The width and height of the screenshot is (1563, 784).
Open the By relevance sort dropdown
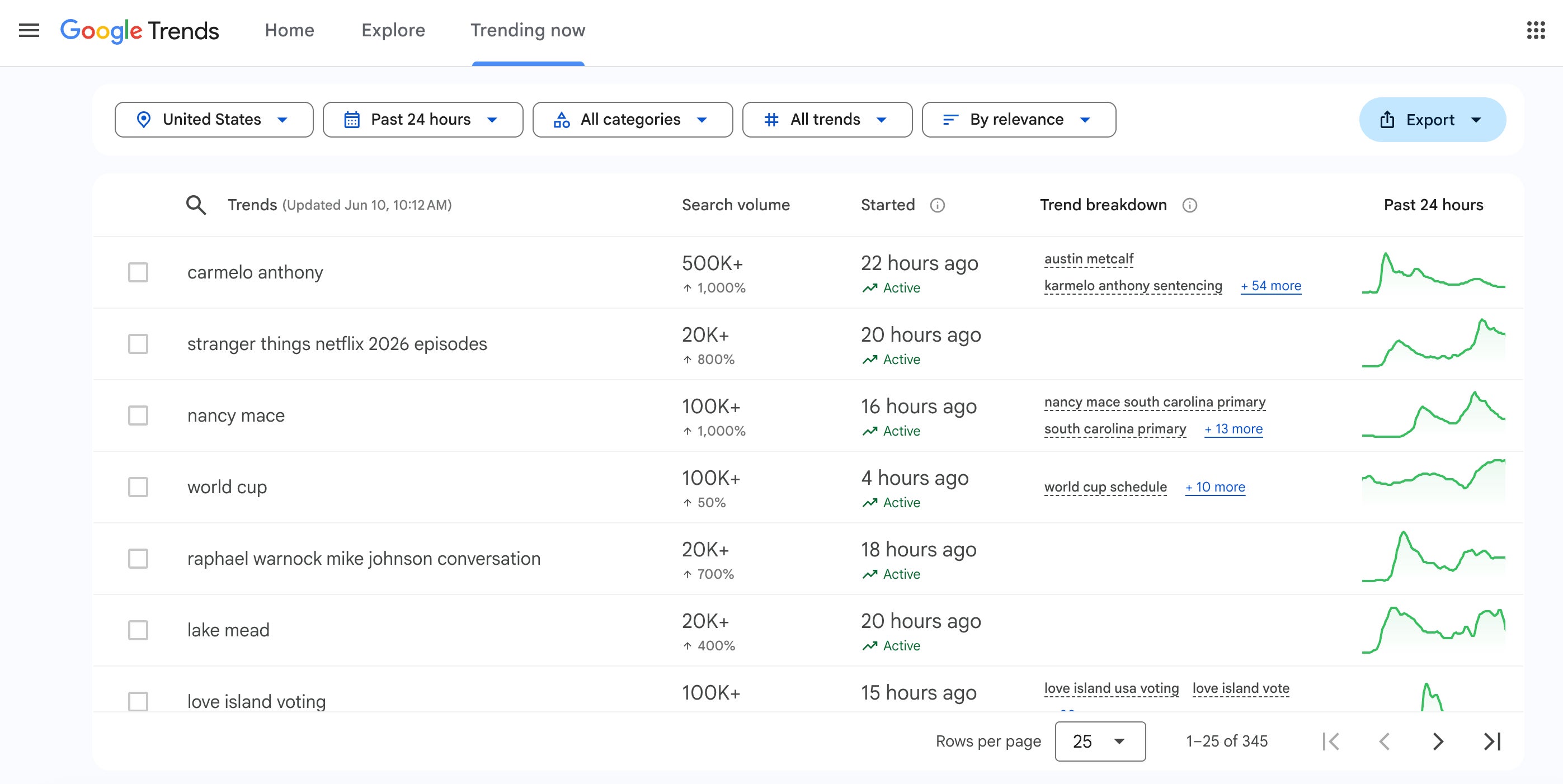pos(1019,120)
